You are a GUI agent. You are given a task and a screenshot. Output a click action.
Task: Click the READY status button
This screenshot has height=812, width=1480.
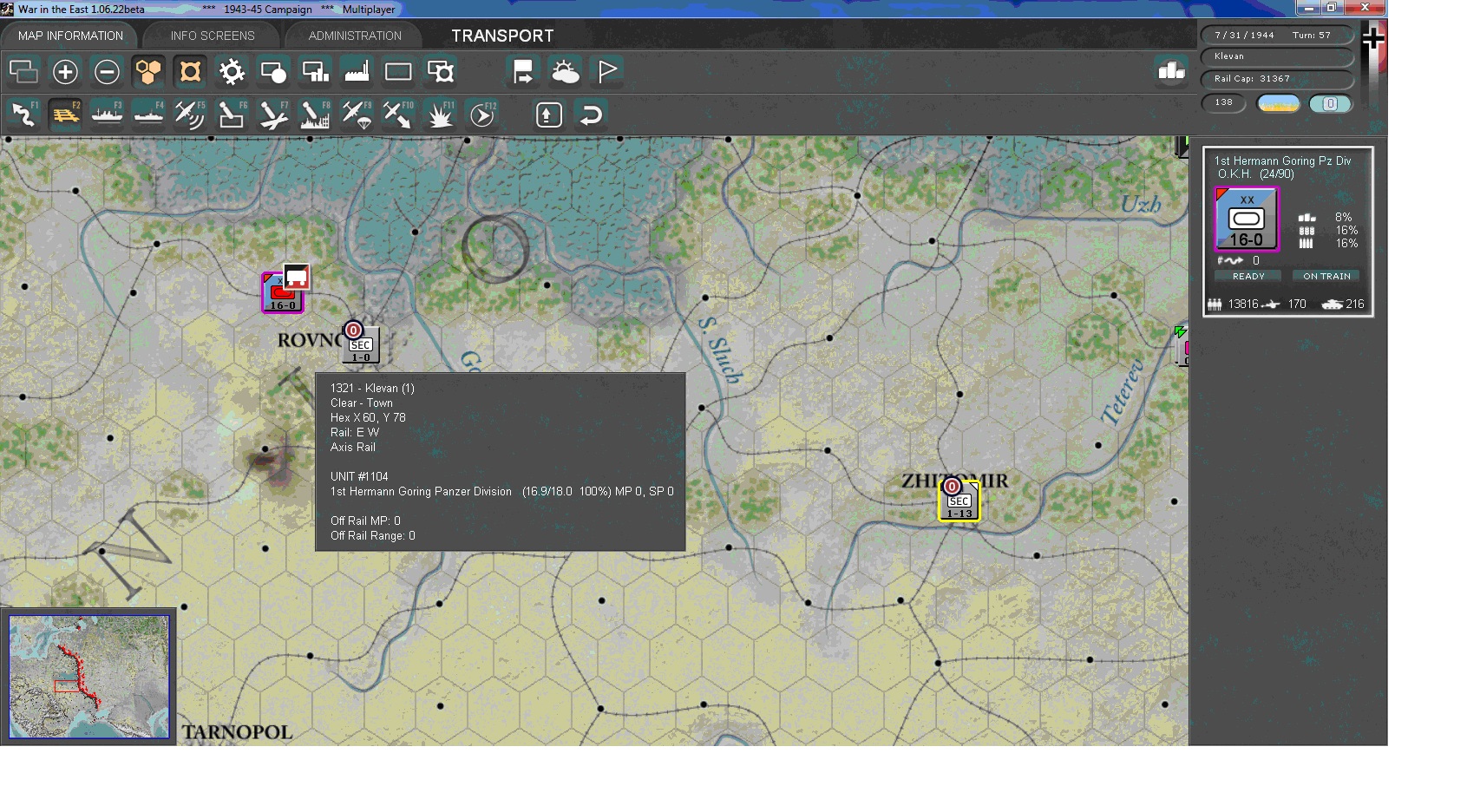click(x=1248, y=276)
